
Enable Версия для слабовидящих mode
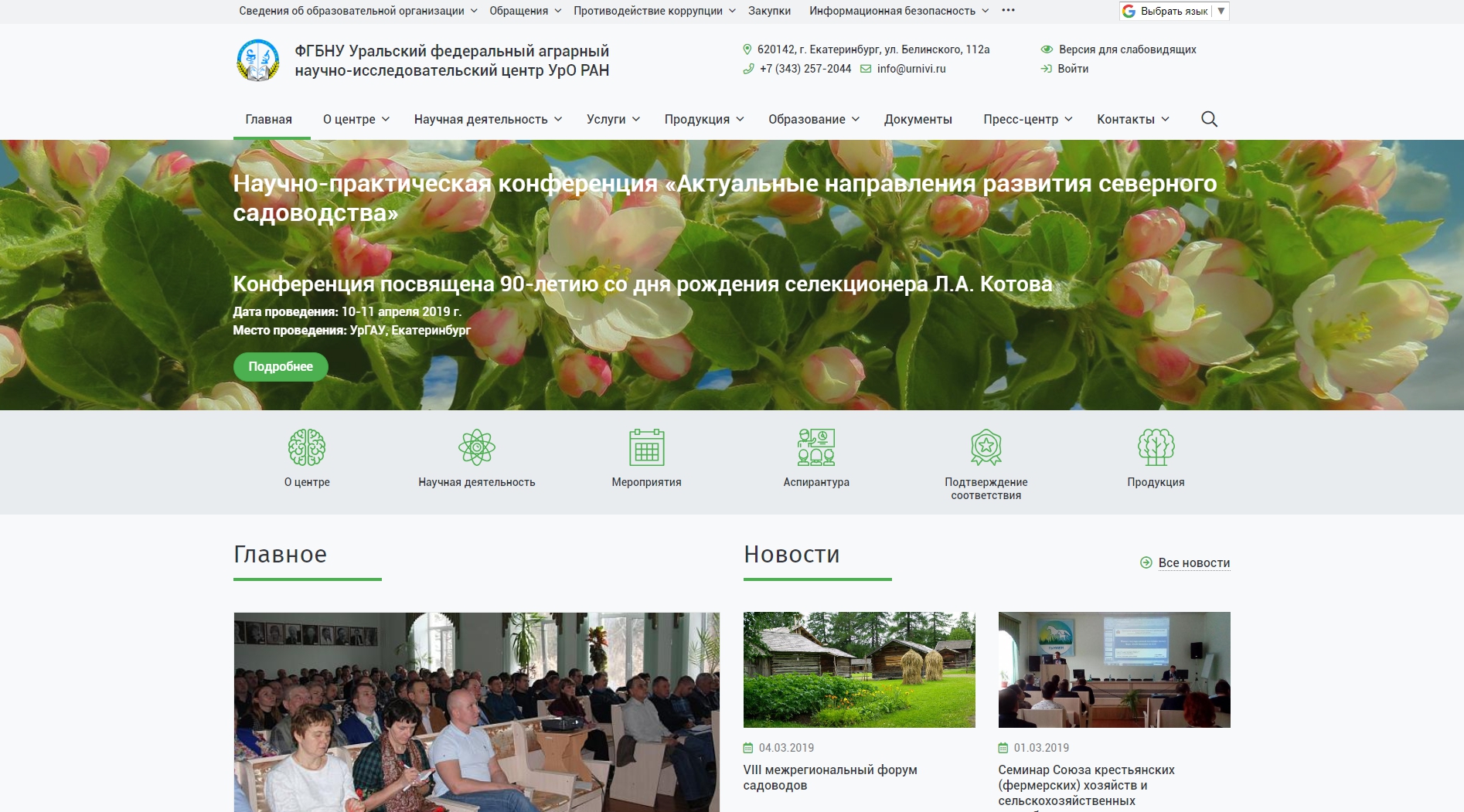click(x=1128, y=49)
